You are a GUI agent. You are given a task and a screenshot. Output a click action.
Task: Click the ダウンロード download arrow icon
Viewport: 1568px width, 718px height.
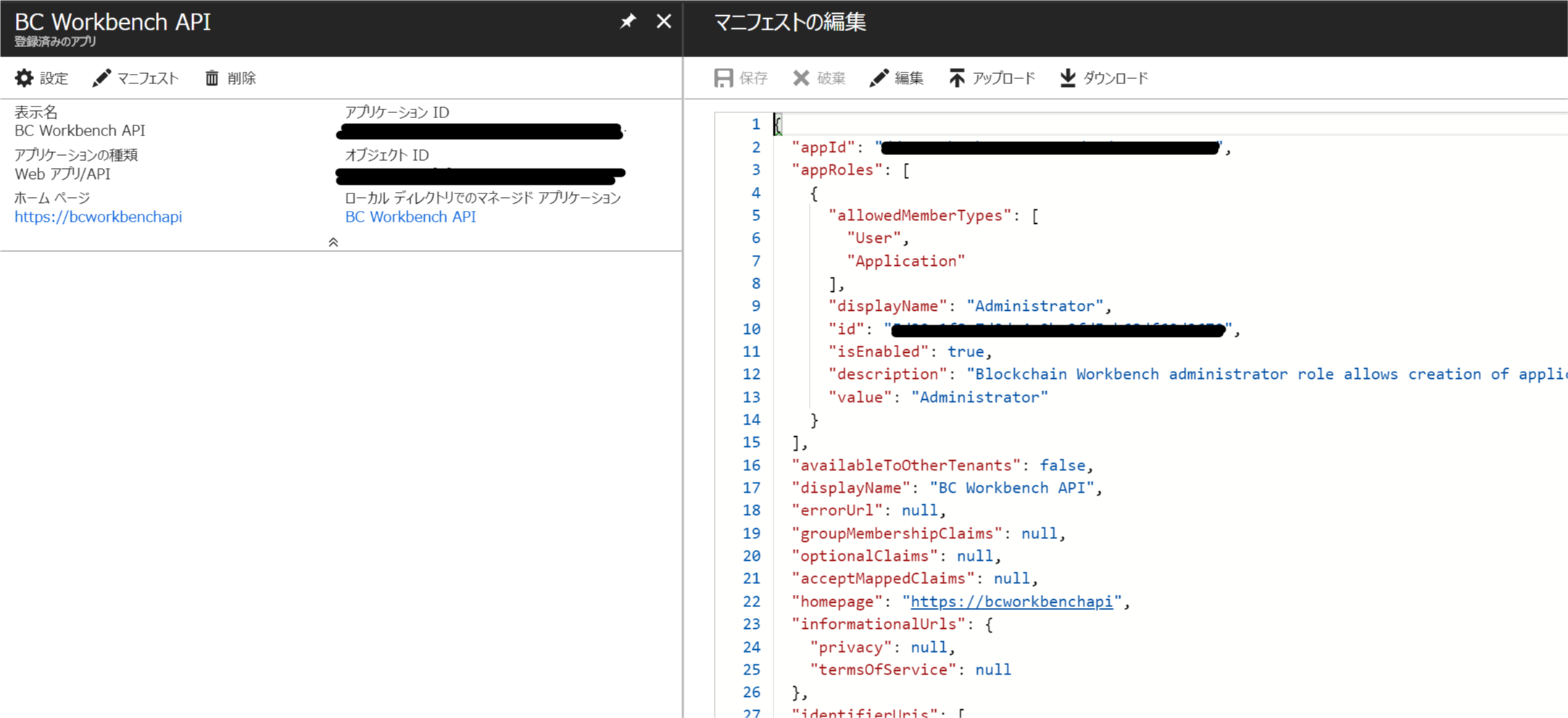click(1068, 78)
